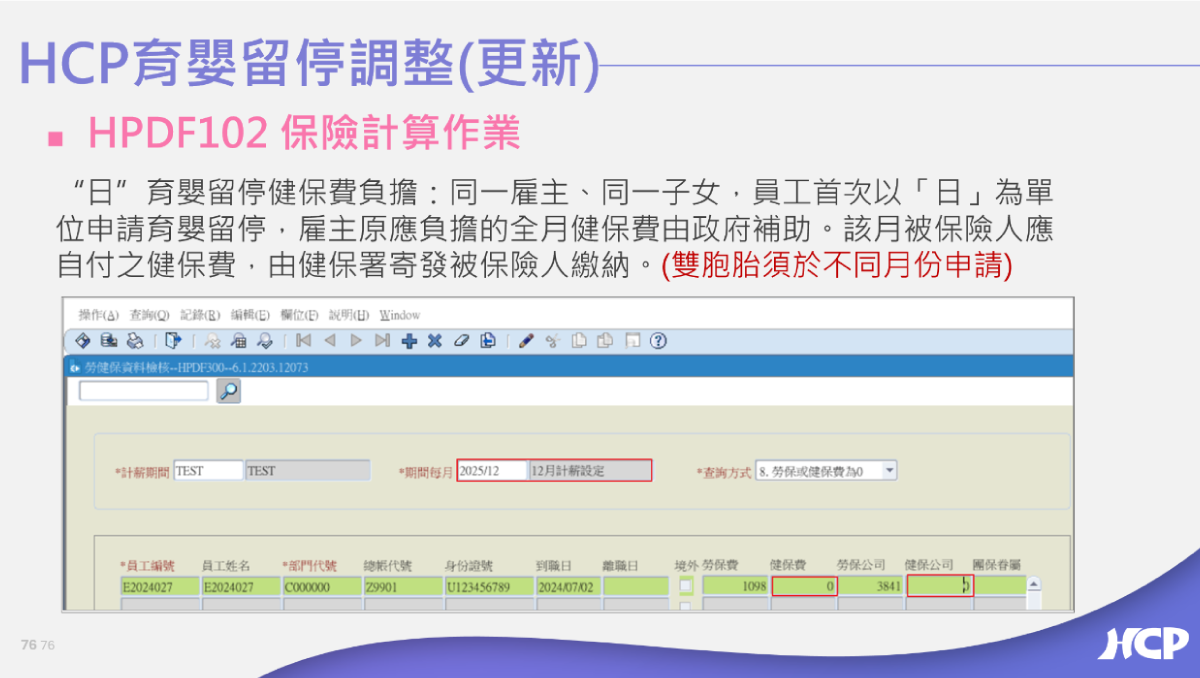Click the grid scrollbar up arrow
This screenshot has width=1200, height=678.
coord(1034,585)
